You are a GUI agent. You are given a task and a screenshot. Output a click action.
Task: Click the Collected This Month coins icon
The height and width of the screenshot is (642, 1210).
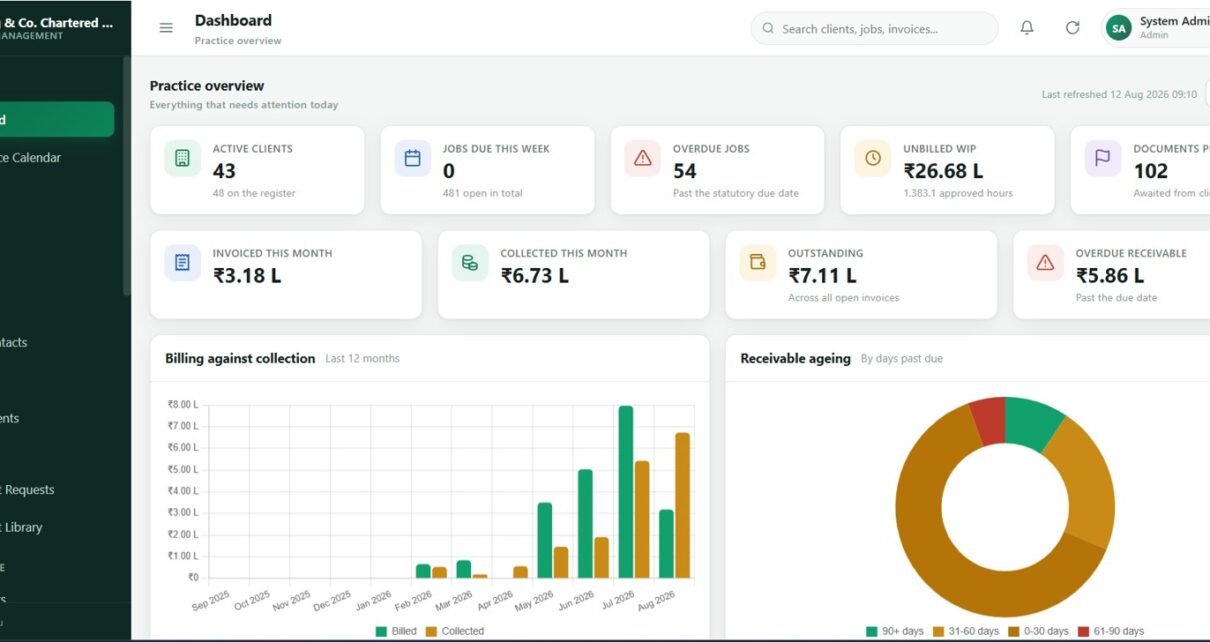click(470, 263)
